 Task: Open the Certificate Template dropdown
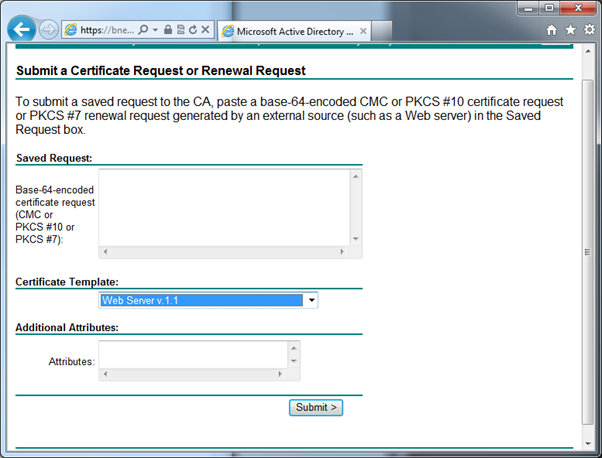coord(311,300)
